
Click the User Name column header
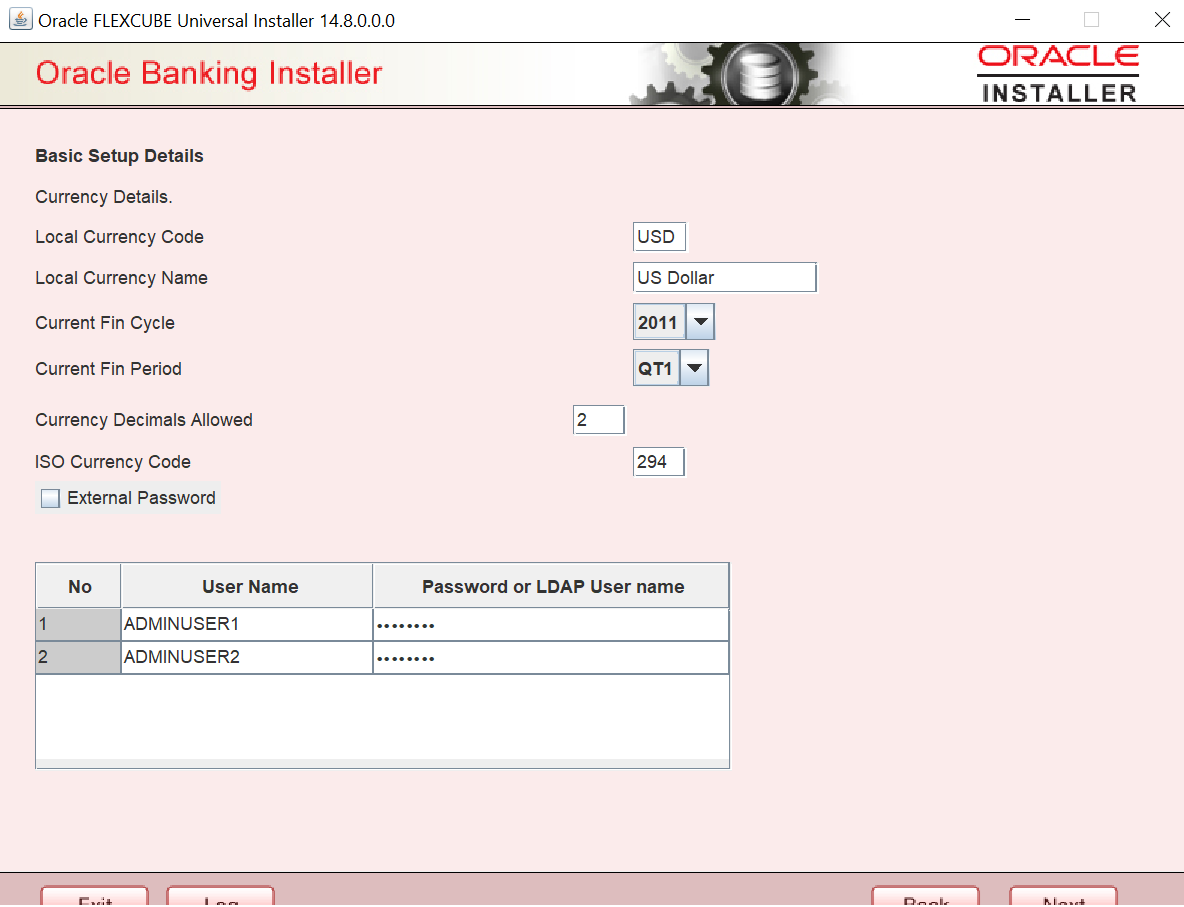pos(247,586)
